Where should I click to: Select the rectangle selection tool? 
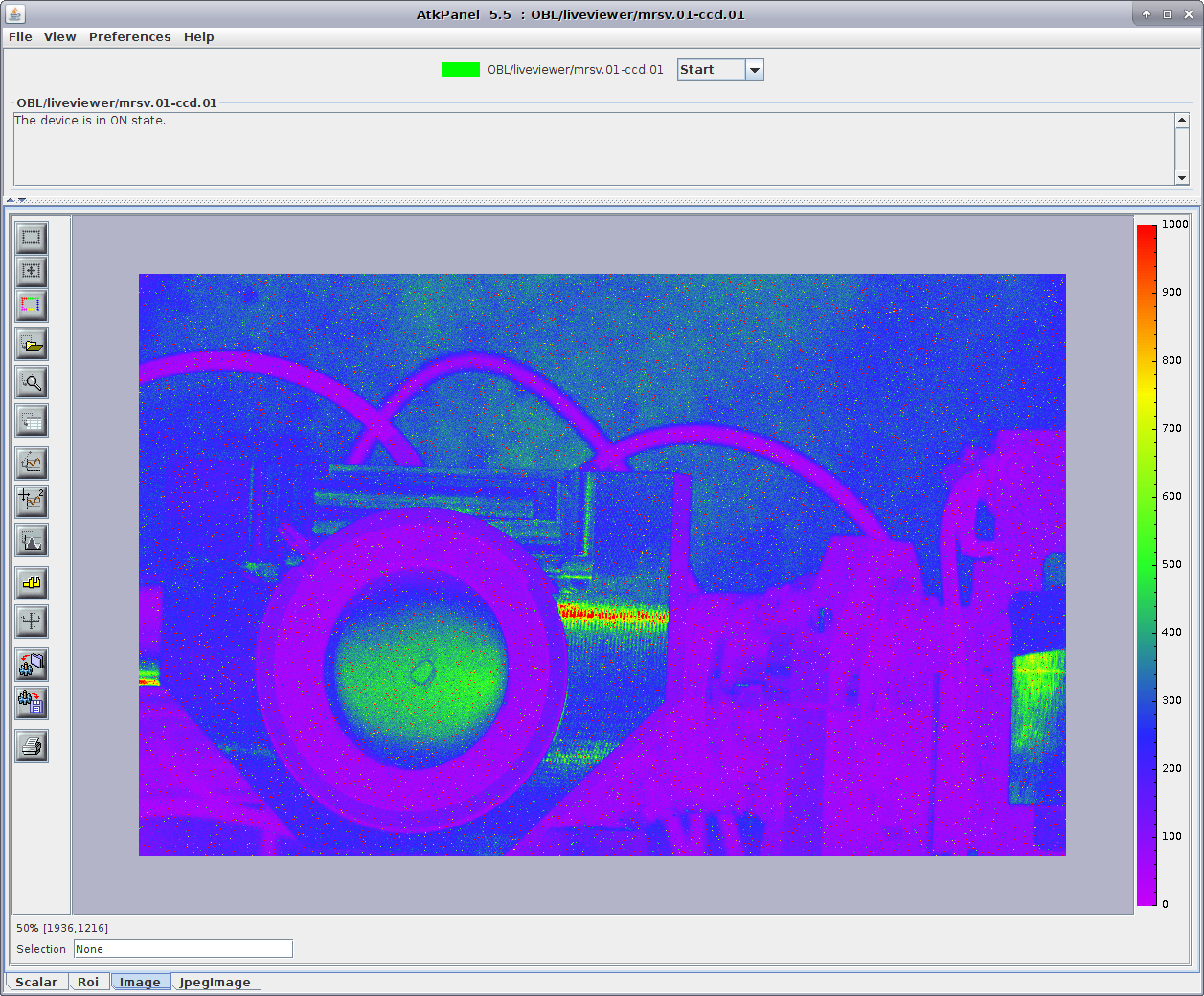coord(32,237)
